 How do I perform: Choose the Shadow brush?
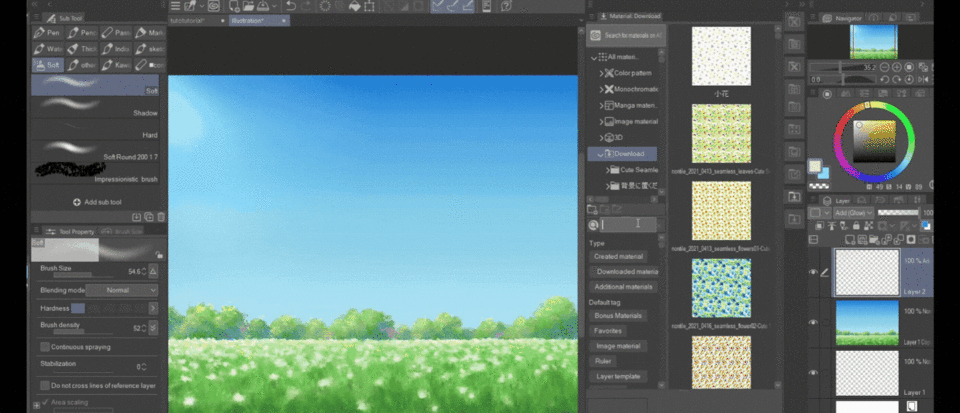[x=95, y=106]
